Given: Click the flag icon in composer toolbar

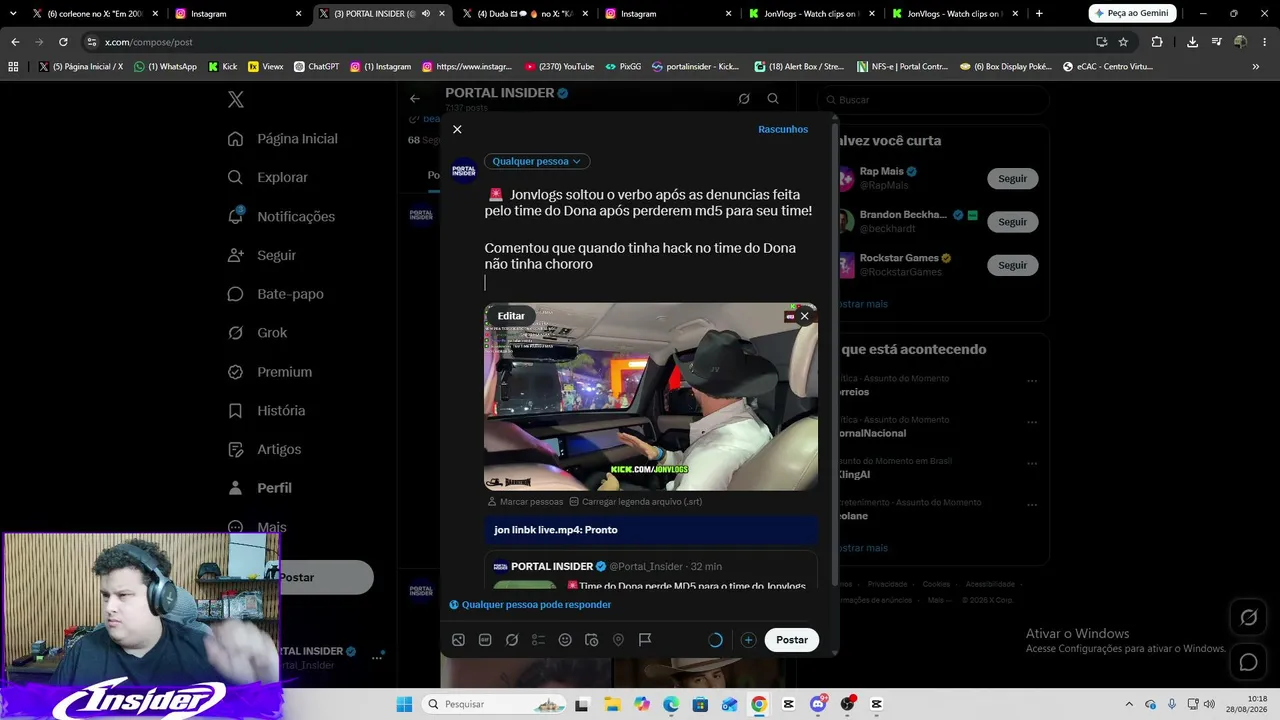Looking at the screenshot, I should (x=645, y=640).
